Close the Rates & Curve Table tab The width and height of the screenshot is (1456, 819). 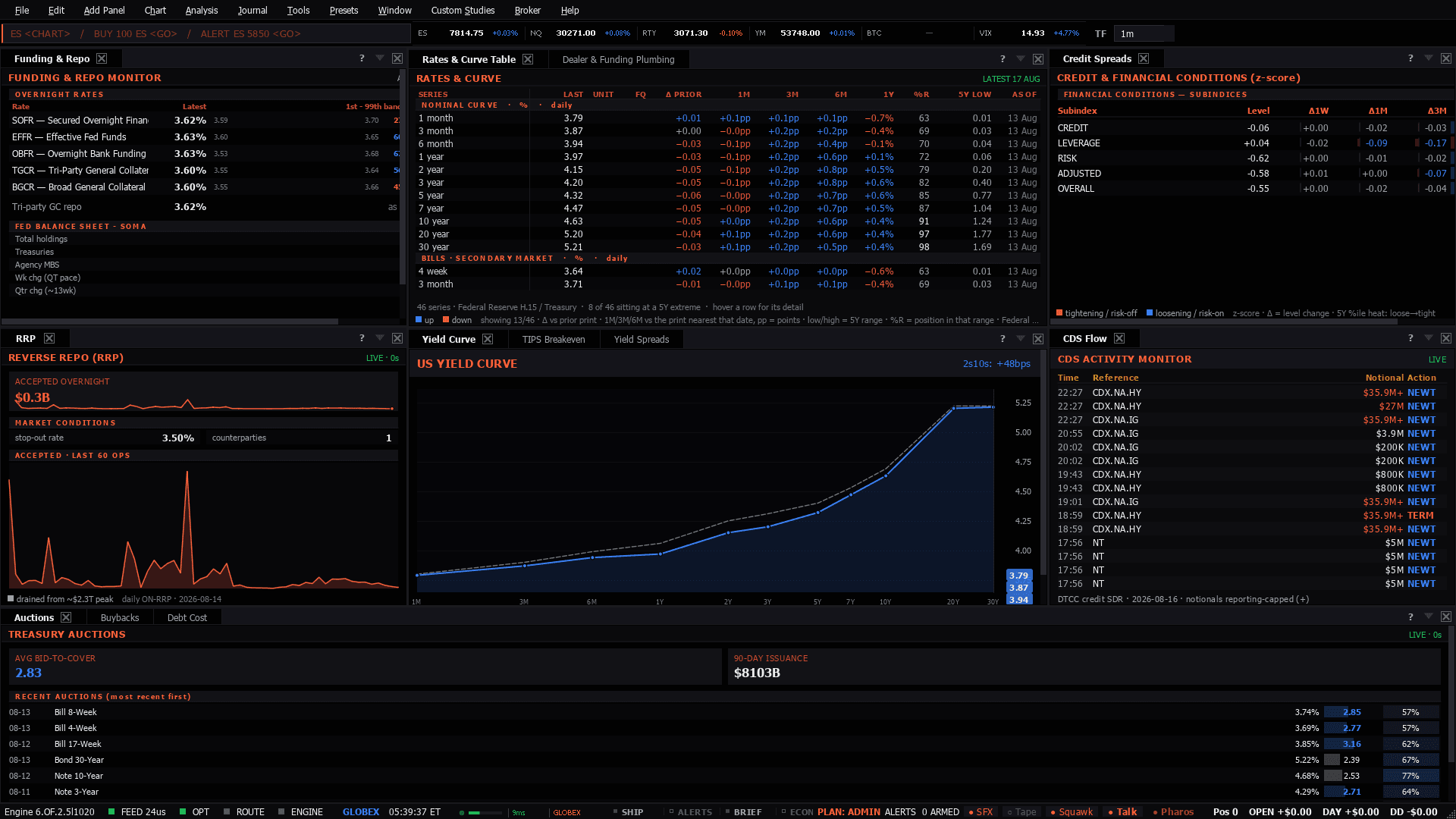(x=528, y=59)
